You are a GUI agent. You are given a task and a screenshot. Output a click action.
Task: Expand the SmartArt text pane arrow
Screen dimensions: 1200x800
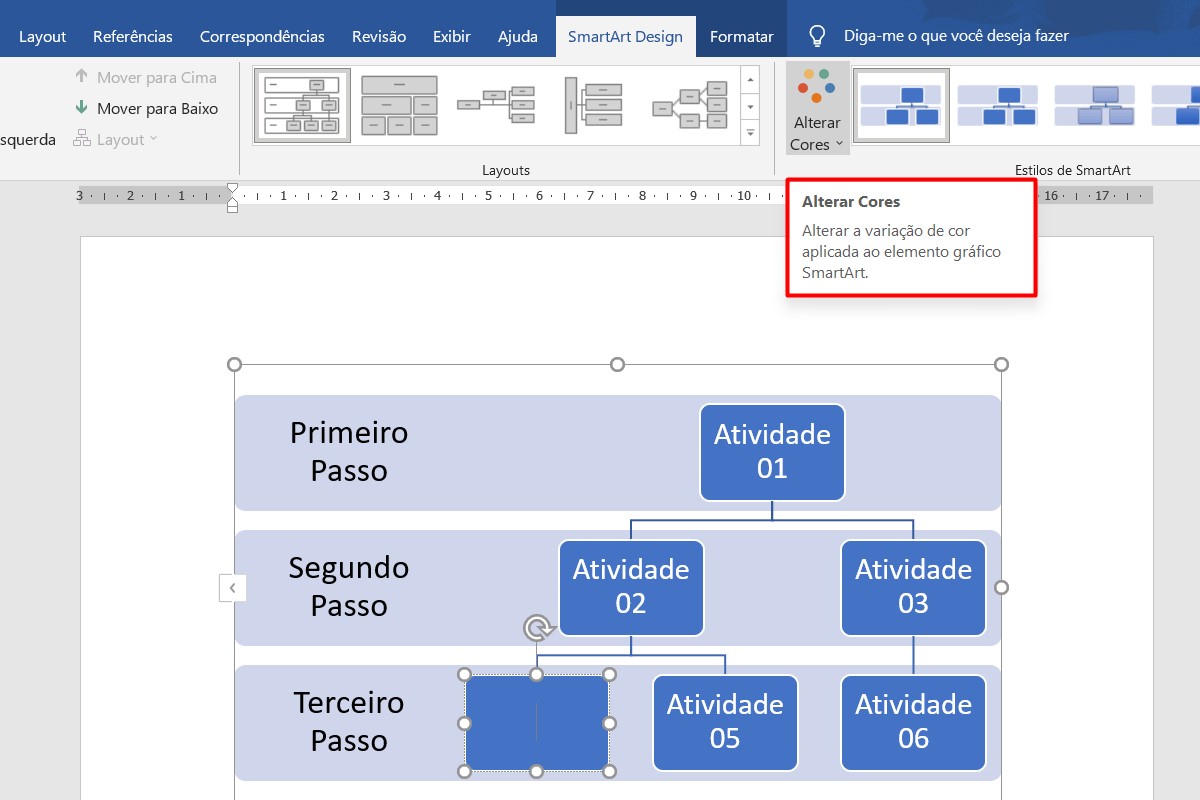coord(232,588)
